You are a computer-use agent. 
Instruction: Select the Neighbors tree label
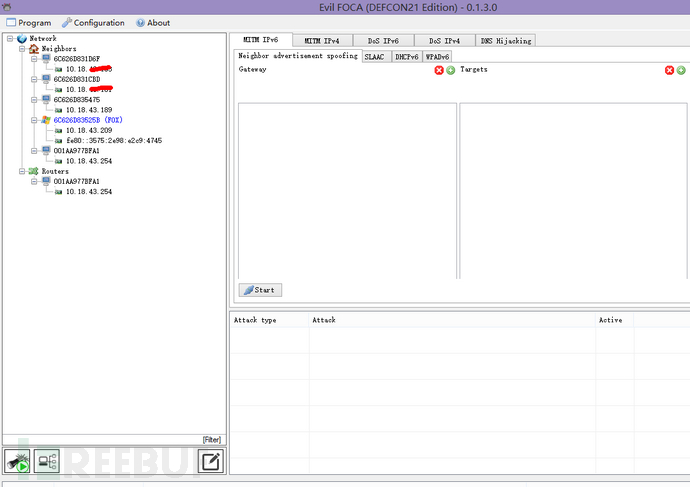[x=59, y=49]
